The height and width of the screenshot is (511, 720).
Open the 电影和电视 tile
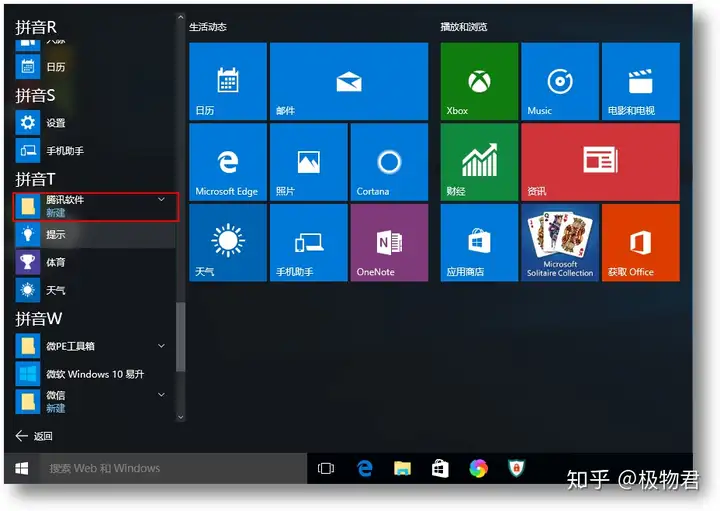[641, 81]
